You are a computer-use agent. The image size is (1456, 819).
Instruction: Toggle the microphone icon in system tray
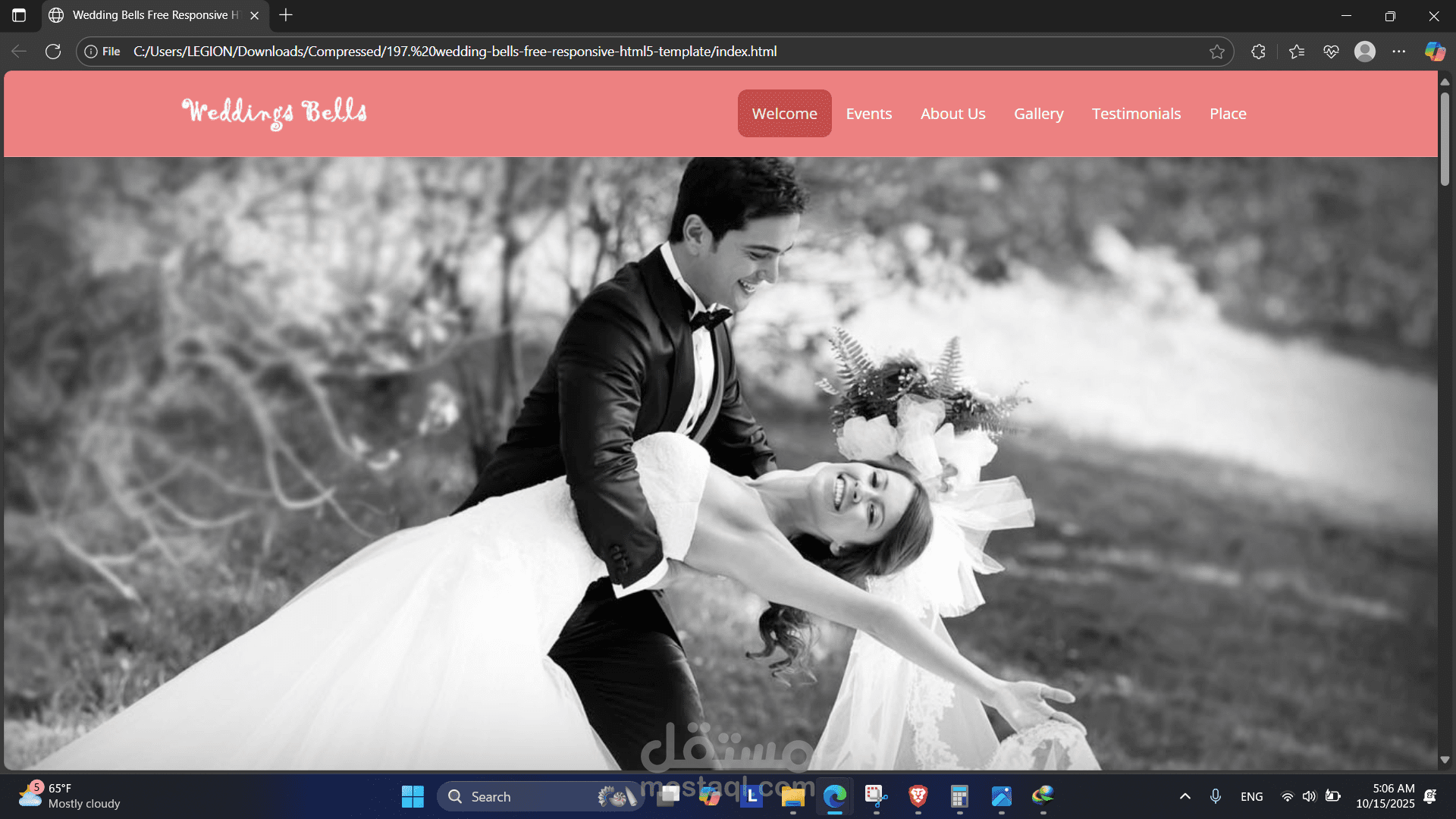(x=1216, y=796)
